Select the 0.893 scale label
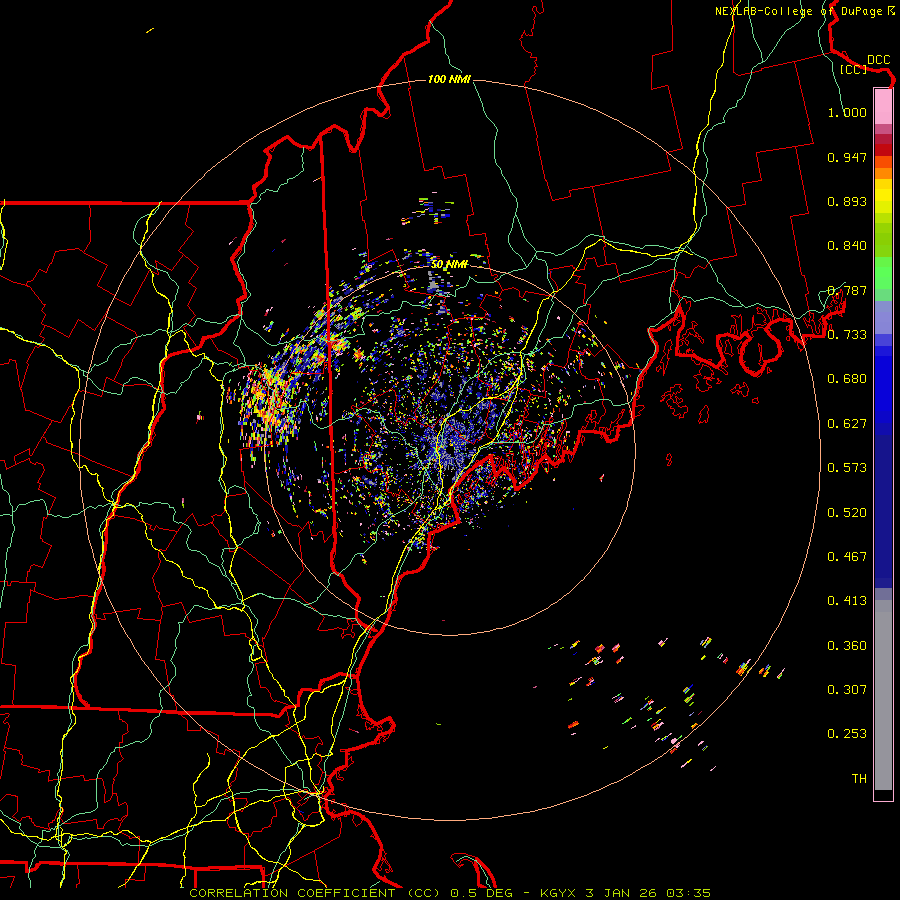 tap(847, 201)
